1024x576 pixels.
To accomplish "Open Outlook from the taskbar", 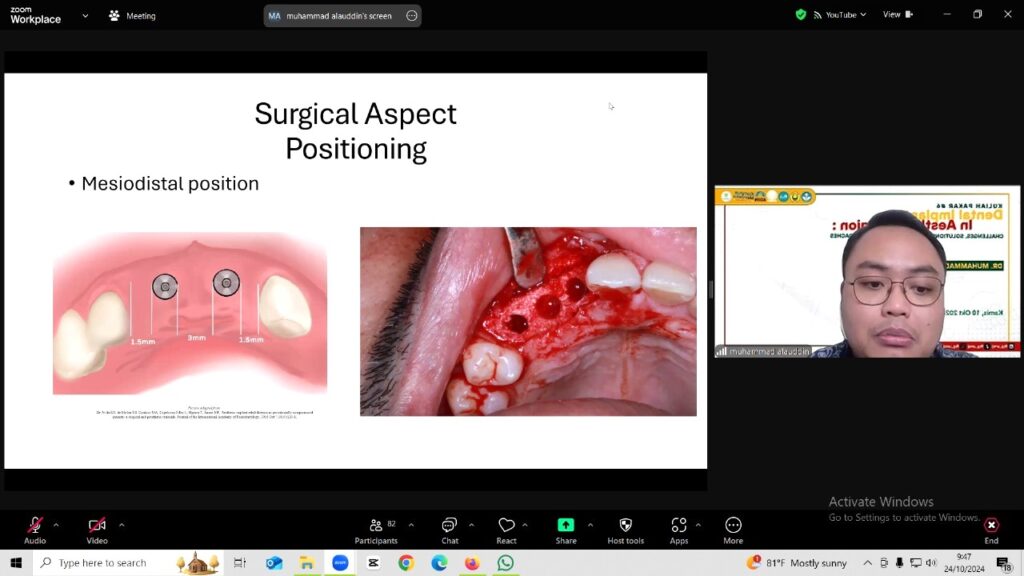I will pos(274,562).
